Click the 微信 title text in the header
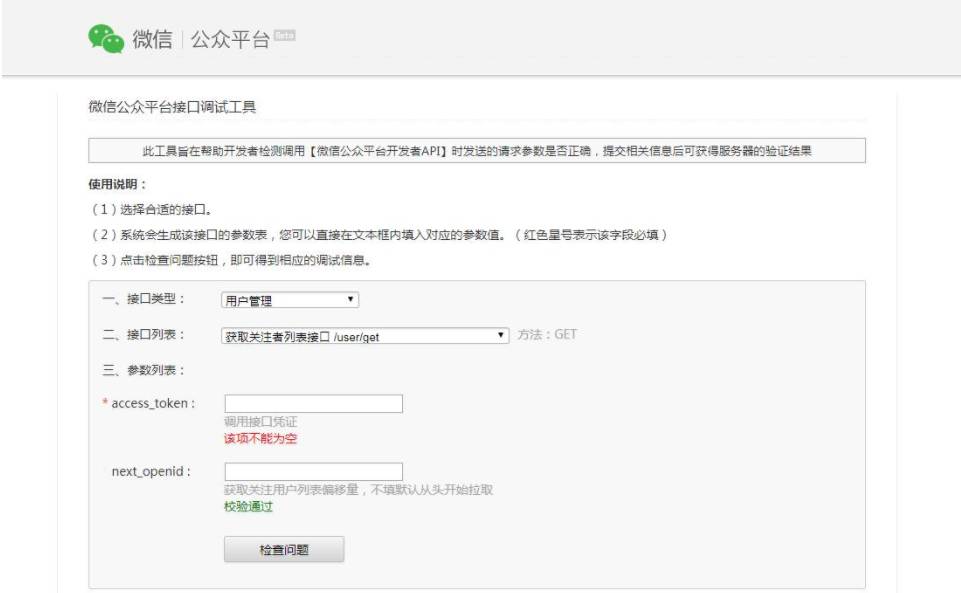Image resolution: width=961 pixels, height=593 pixels. click(153, 39)
